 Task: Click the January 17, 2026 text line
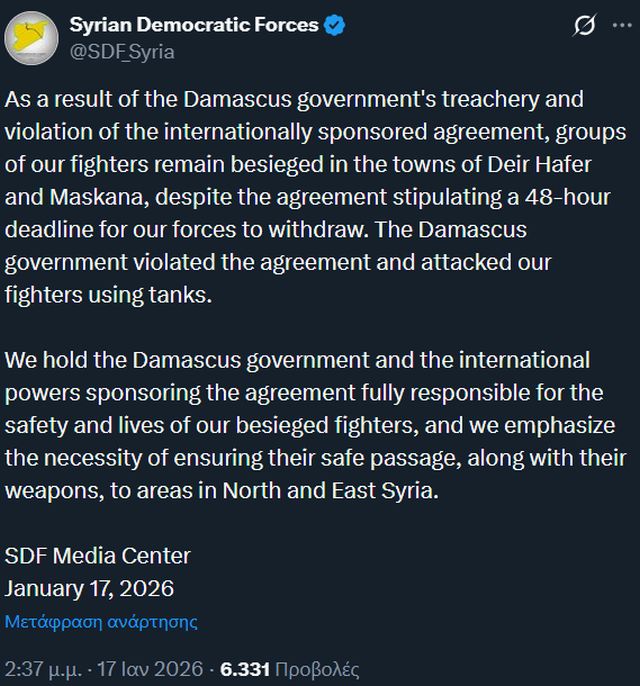90,588
